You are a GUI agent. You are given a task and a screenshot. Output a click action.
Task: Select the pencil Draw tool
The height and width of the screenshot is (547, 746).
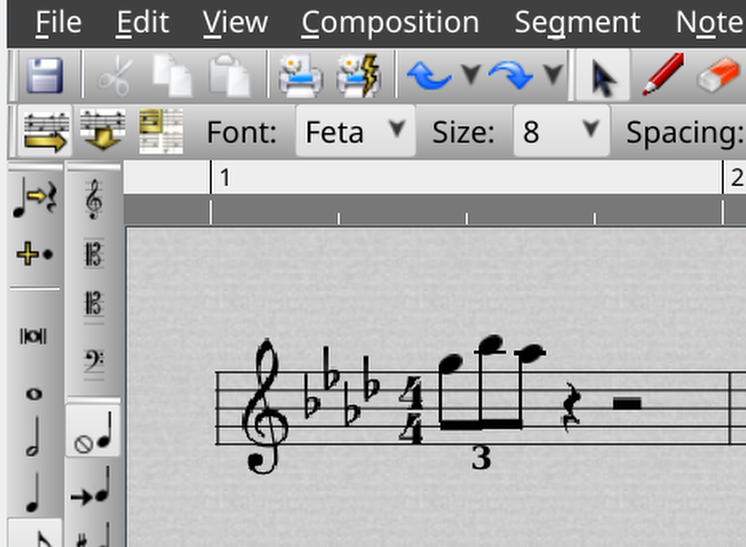[x=661, y=76]
